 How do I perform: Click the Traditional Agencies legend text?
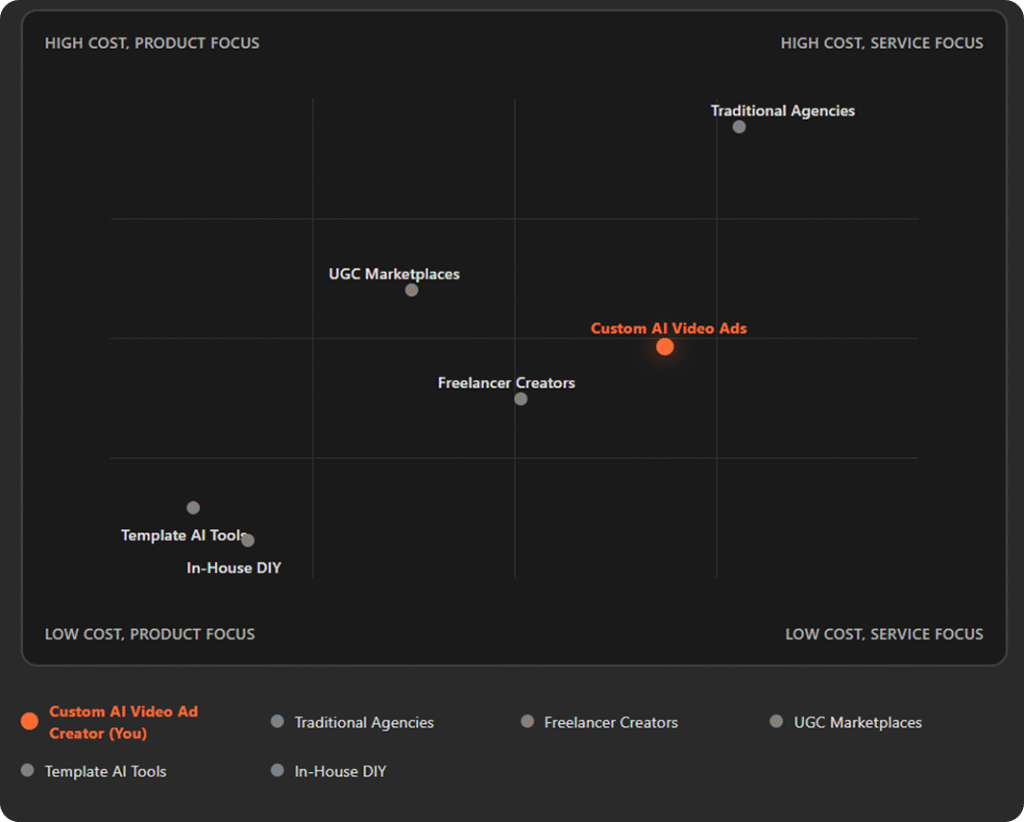click(364, 722)
